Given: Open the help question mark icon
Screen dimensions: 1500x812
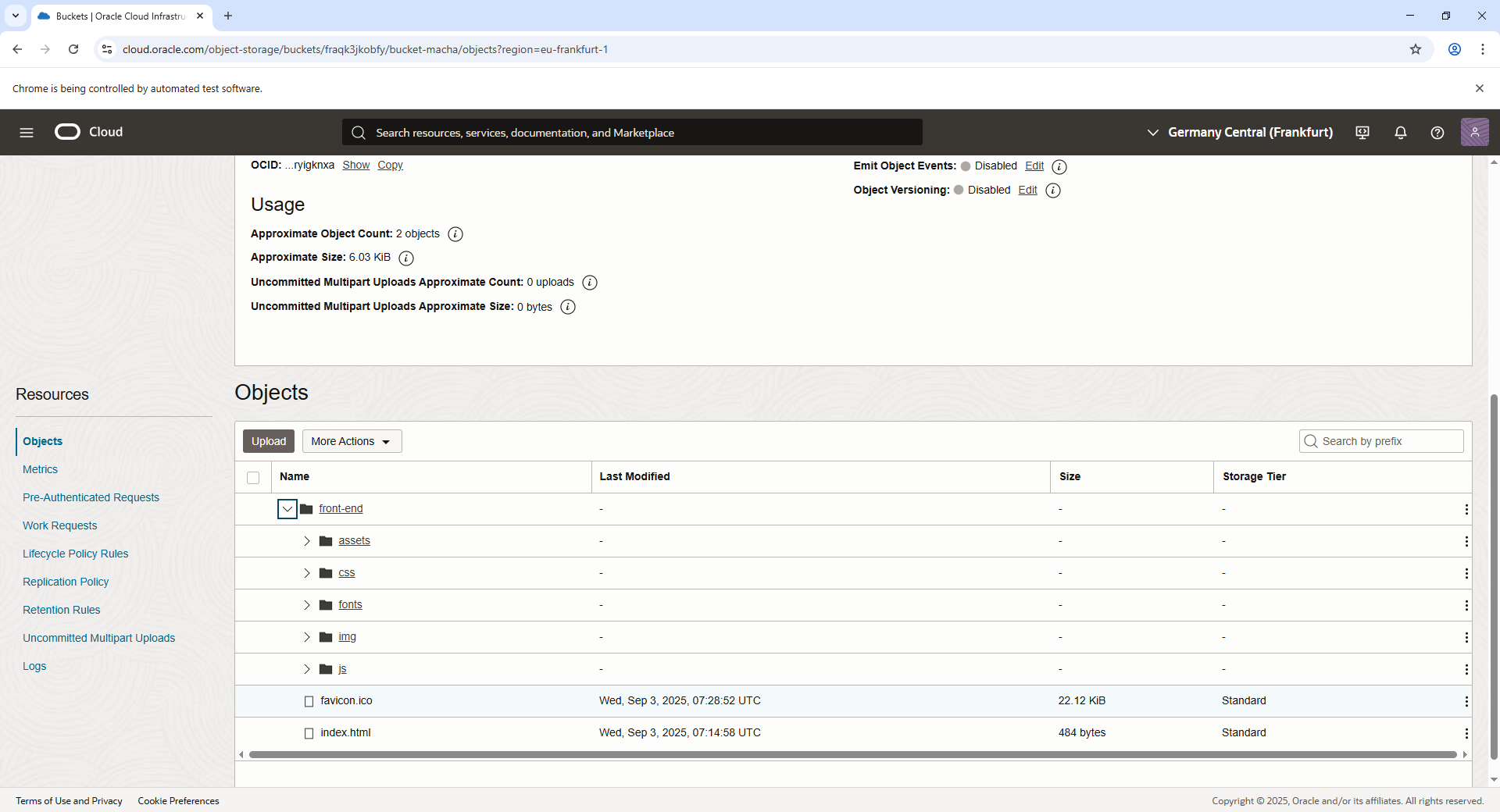Looking at the screenshot, I should point(1437,133).
